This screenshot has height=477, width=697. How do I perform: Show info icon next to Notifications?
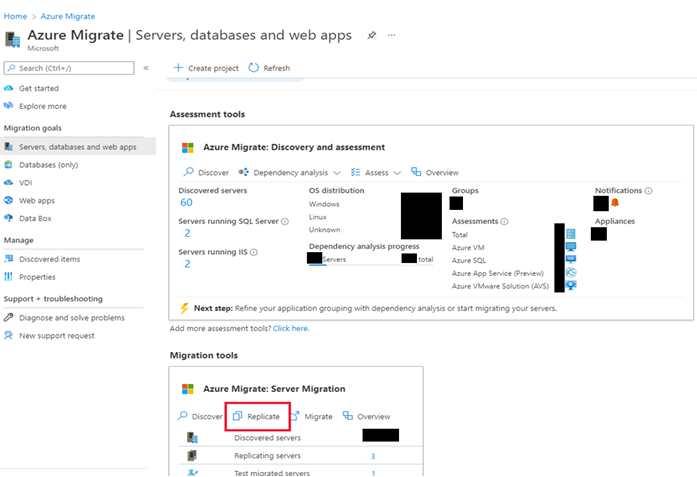(x=649, y=191)
